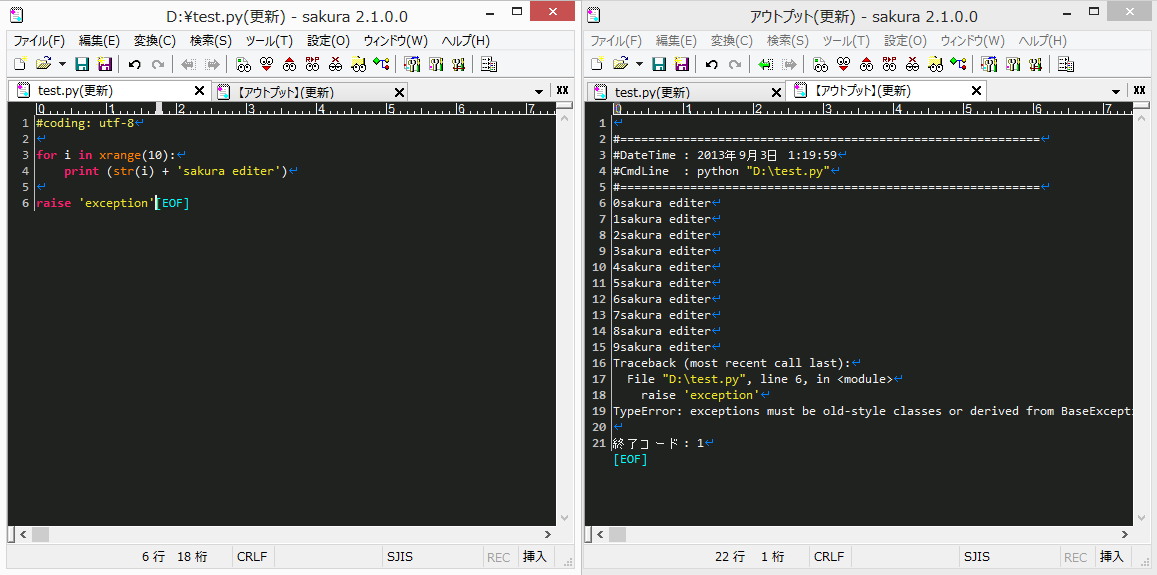Viewport: 1157px width, 575px height.
Task: Run outline analysis in test.py window
Action: click(x=381, y=64)
